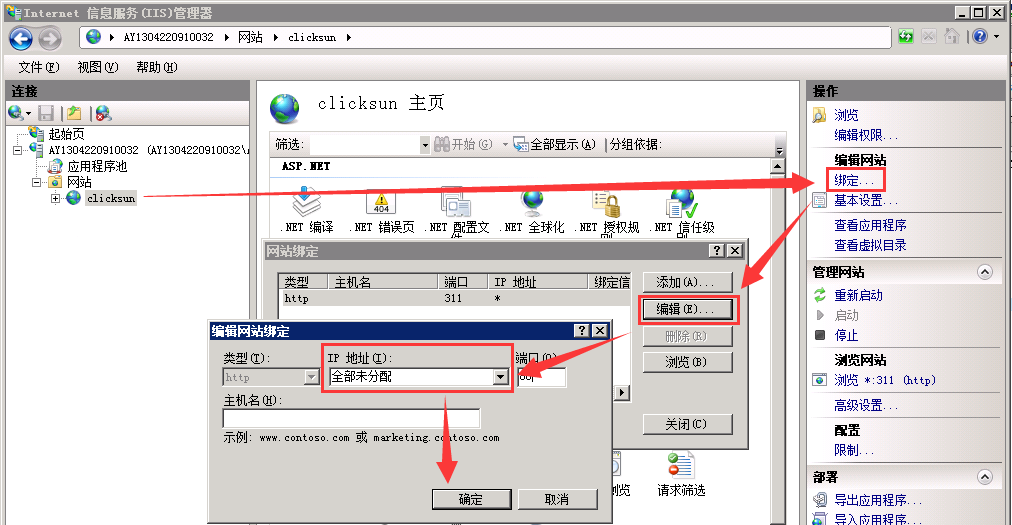Expand the clicksun tree node
The height and width of the screenshot is (525, 1012).
coord(56,198)
